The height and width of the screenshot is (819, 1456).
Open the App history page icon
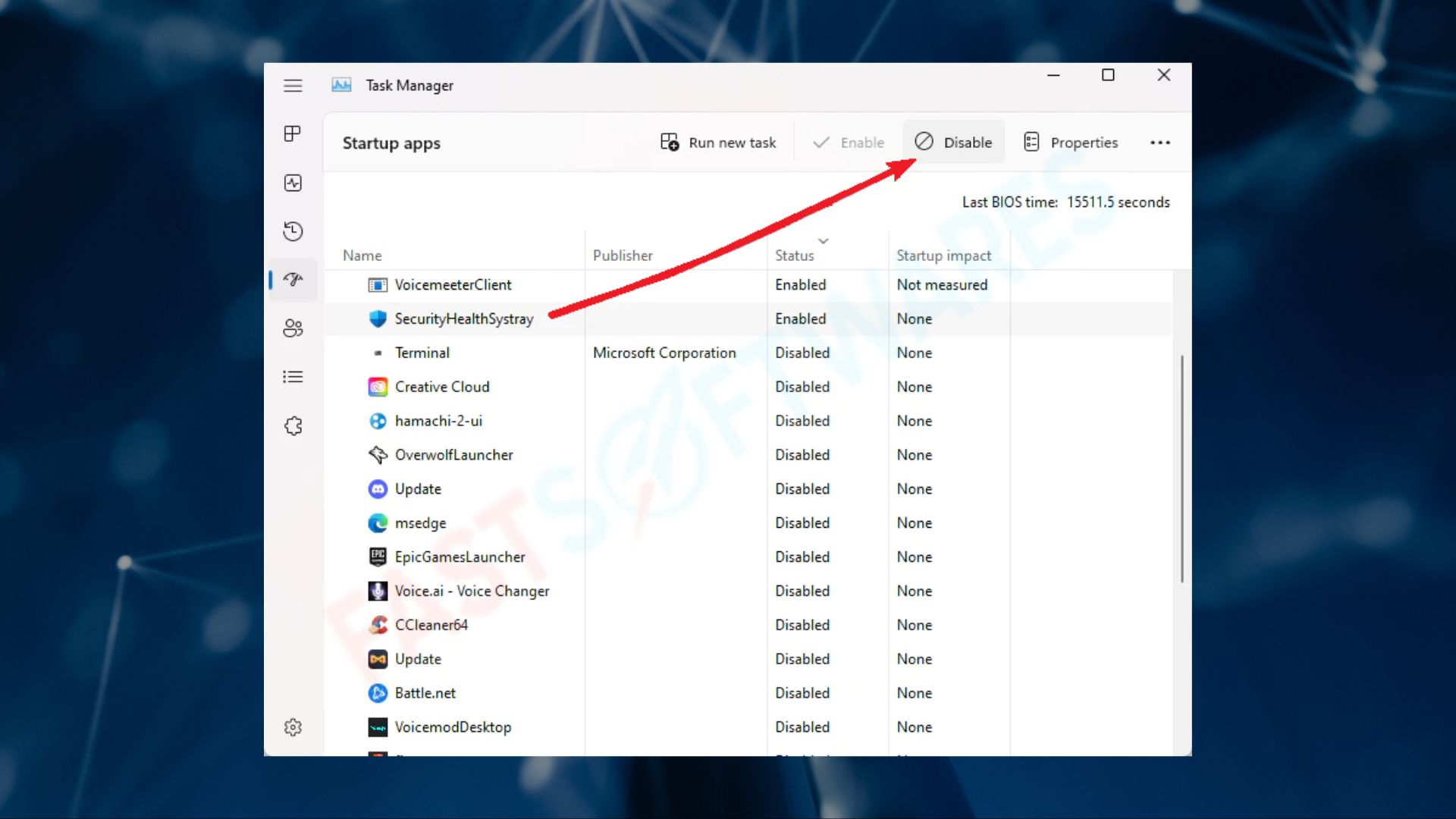(293, 231)
